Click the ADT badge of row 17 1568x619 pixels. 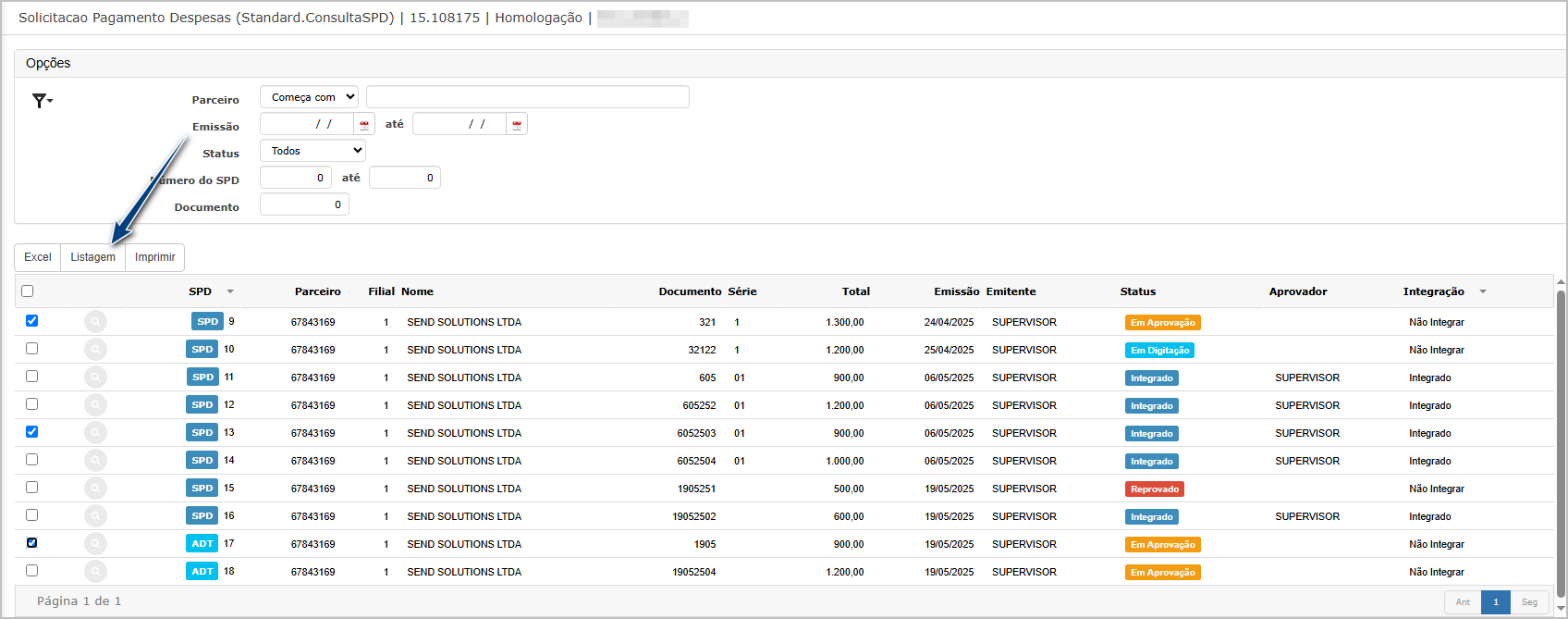[202, 544]
